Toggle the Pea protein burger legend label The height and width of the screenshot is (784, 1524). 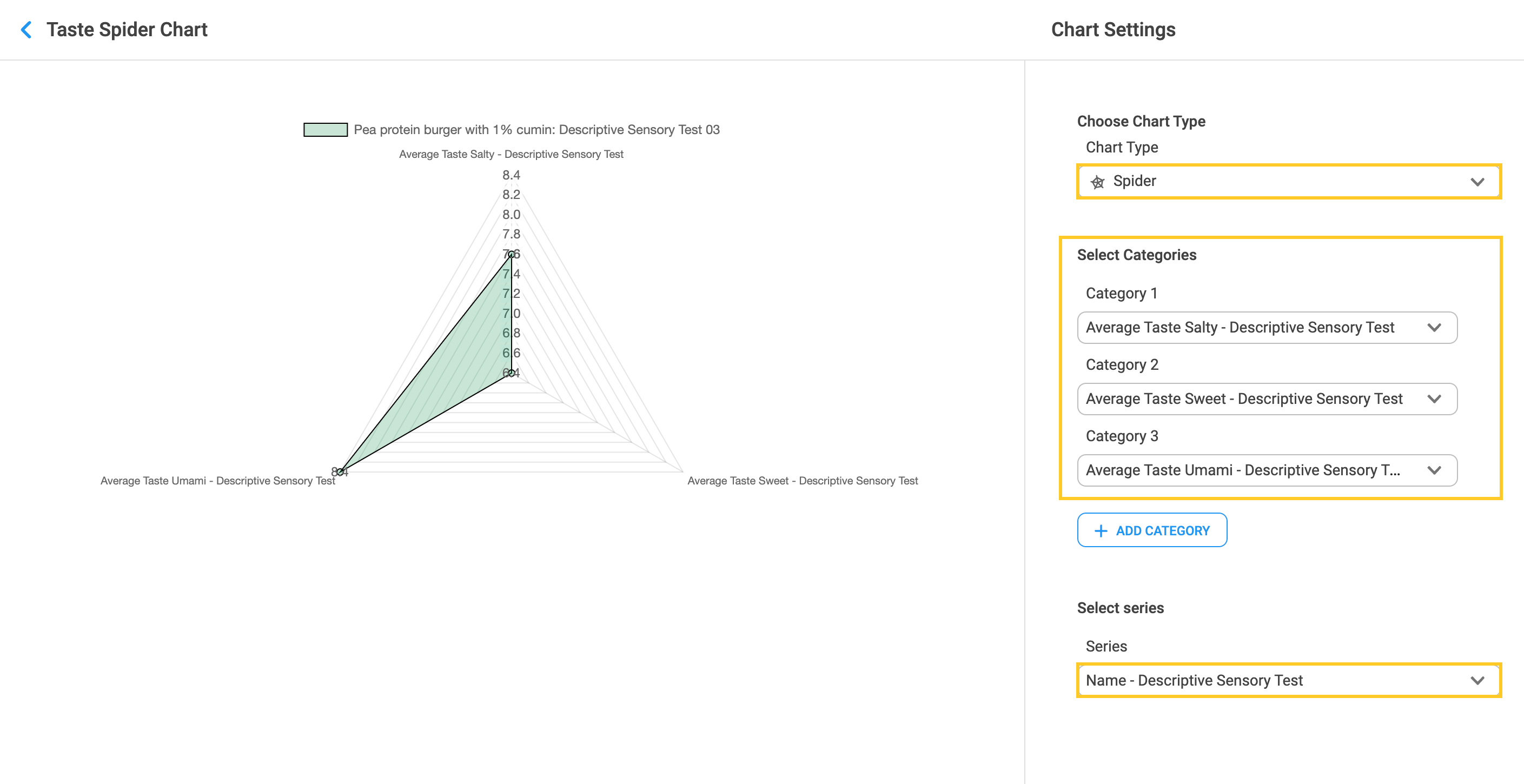tap(536, 130)
